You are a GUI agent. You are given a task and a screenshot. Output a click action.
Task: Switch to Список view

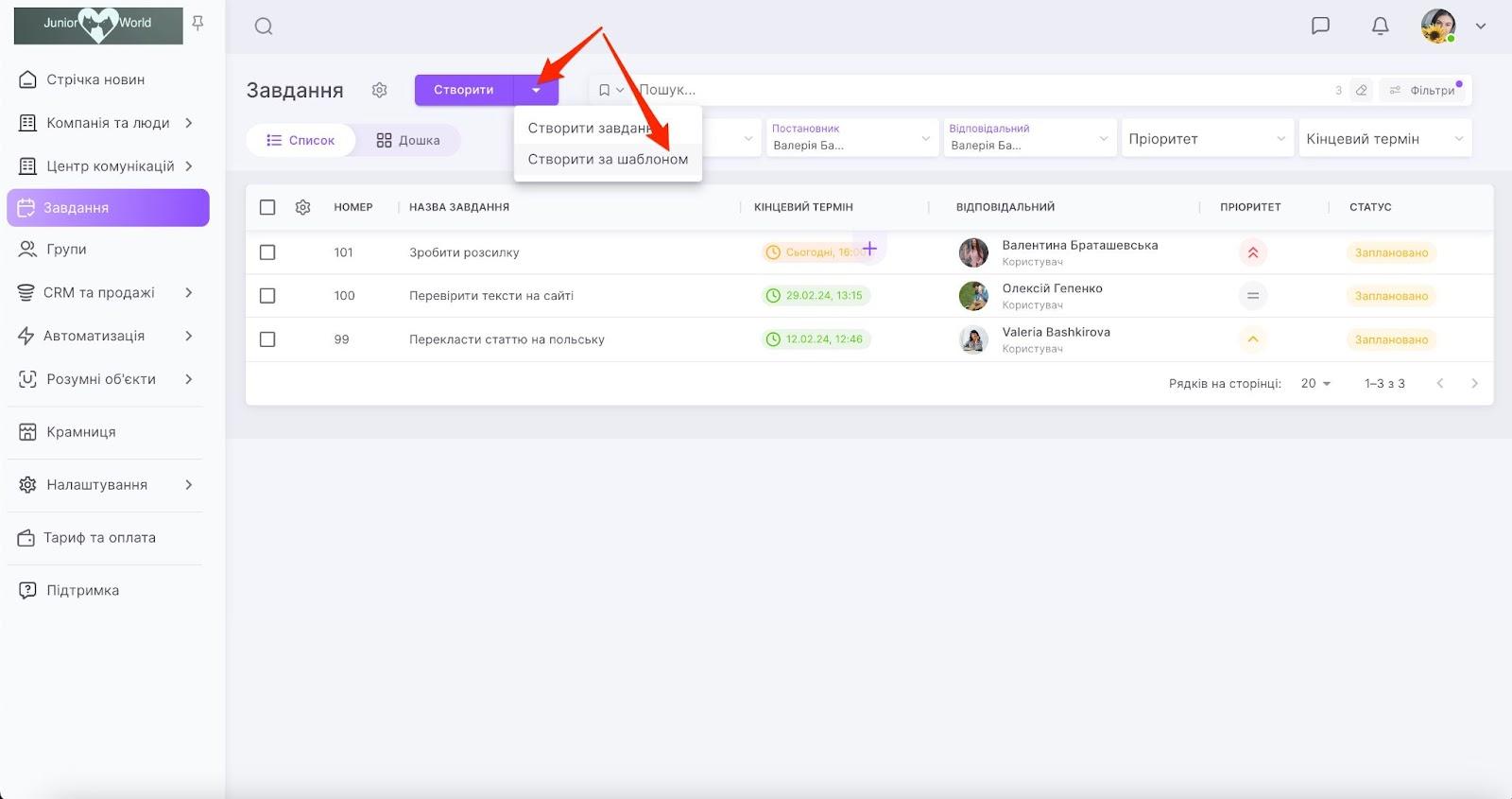coord(301,140)
